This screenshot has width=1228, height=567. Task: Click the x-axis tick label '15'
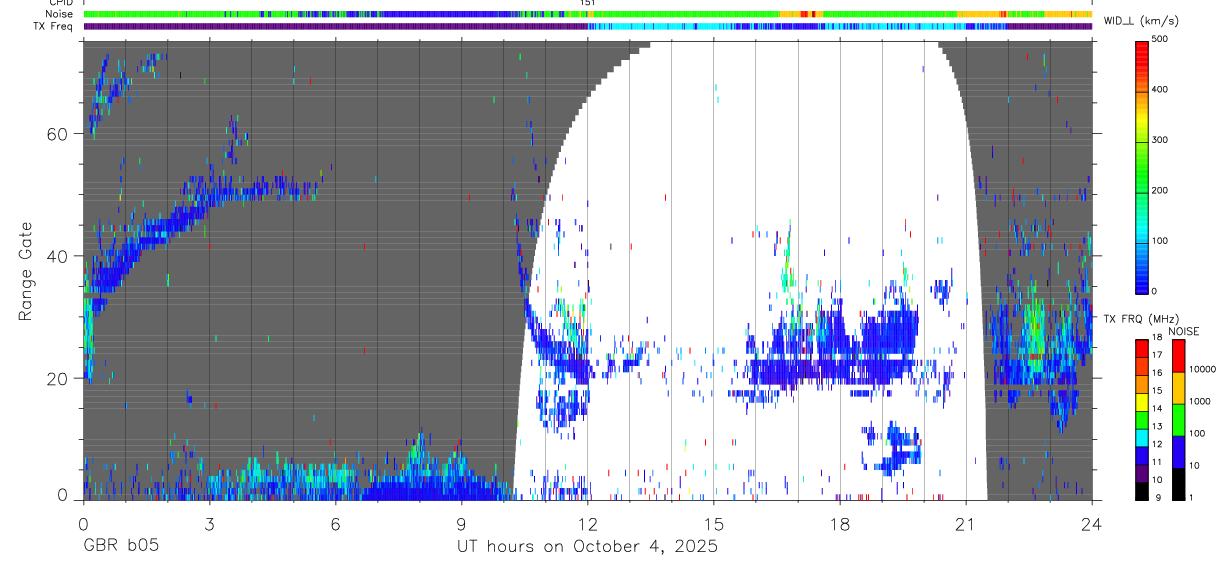pos(713,523)
